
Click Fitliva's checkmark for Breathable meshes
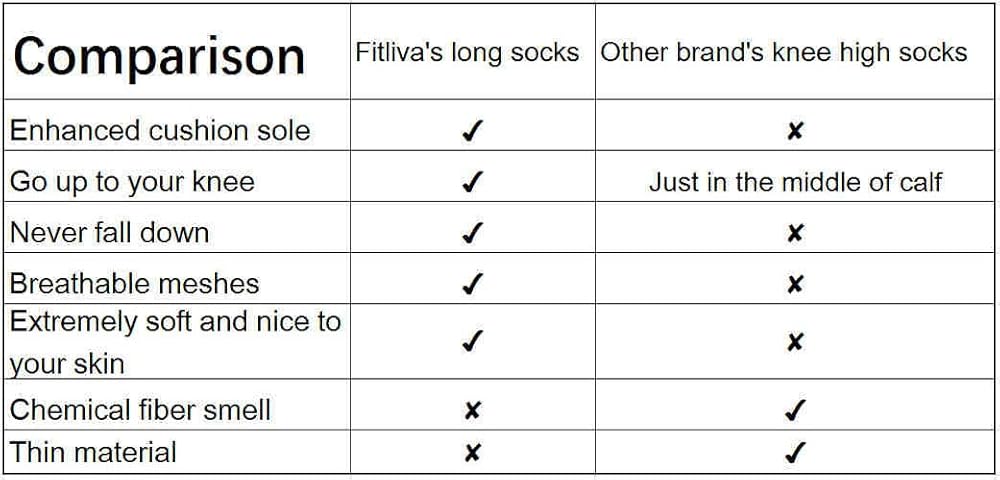pos(473,284)
